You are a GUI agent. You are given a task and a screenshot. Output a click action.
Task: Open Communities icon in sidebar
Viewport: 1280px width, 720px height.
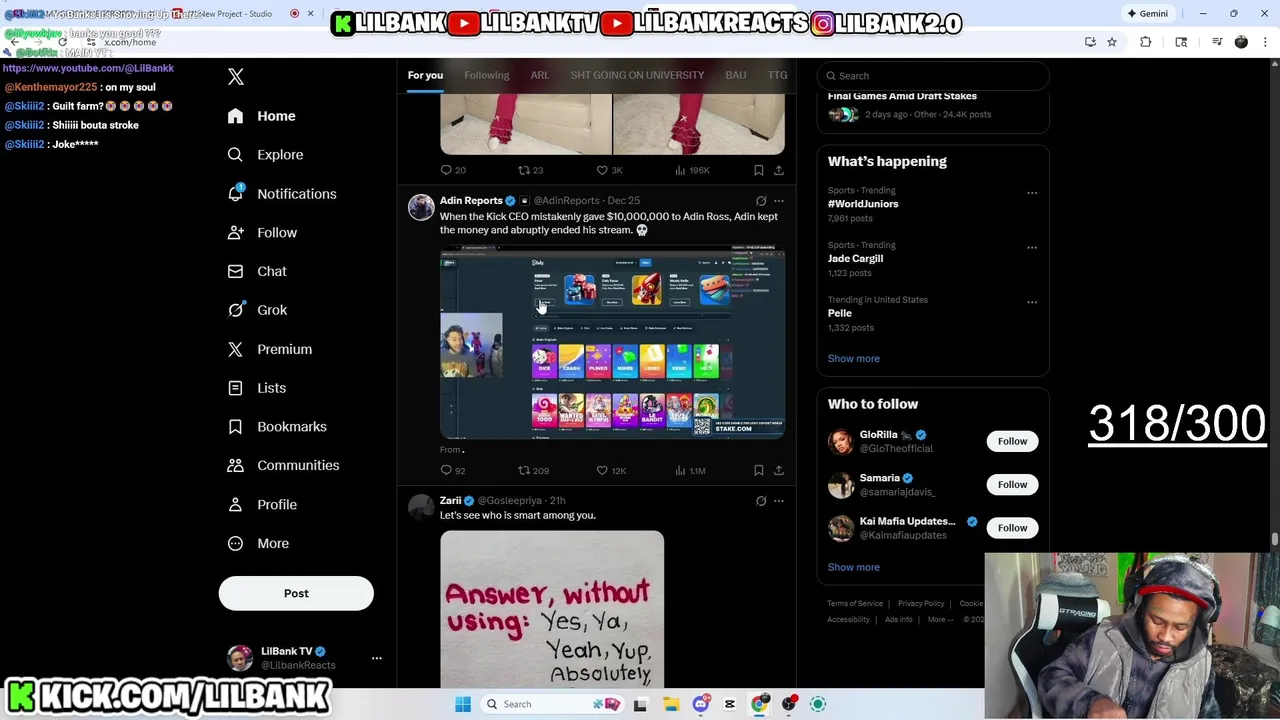[235, 465]
